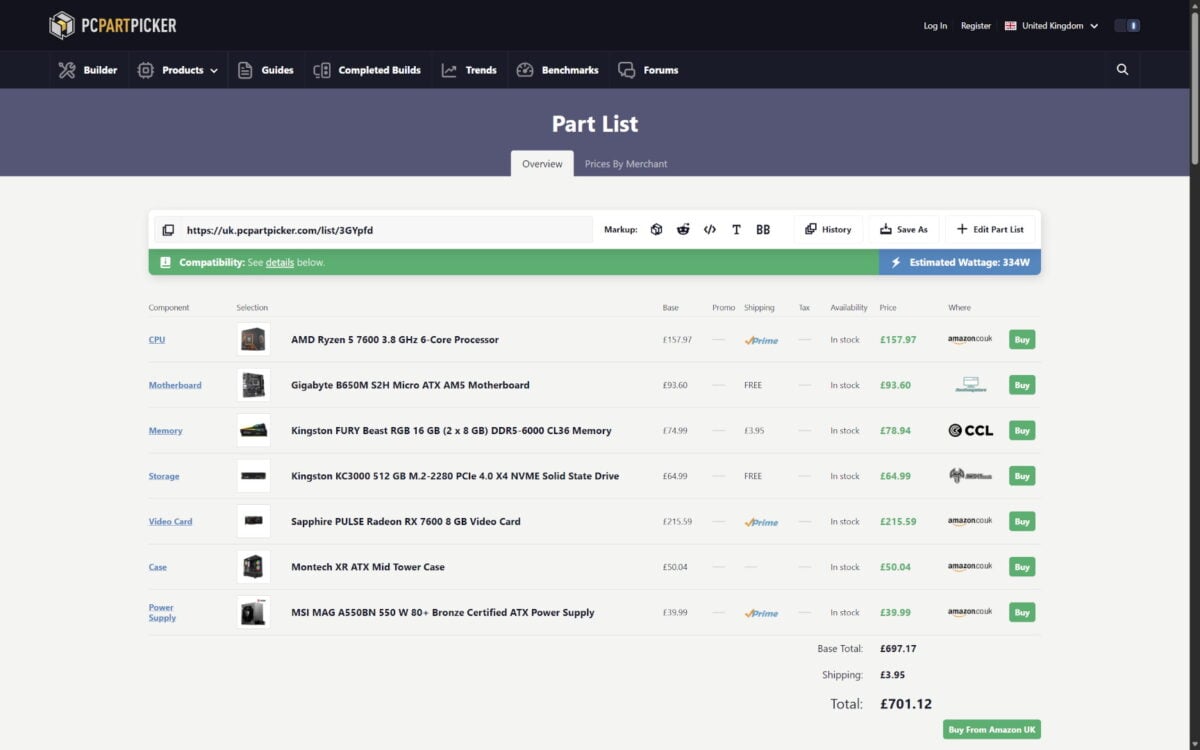Click the PCPartPicker logo

click(x=113, y=25)
